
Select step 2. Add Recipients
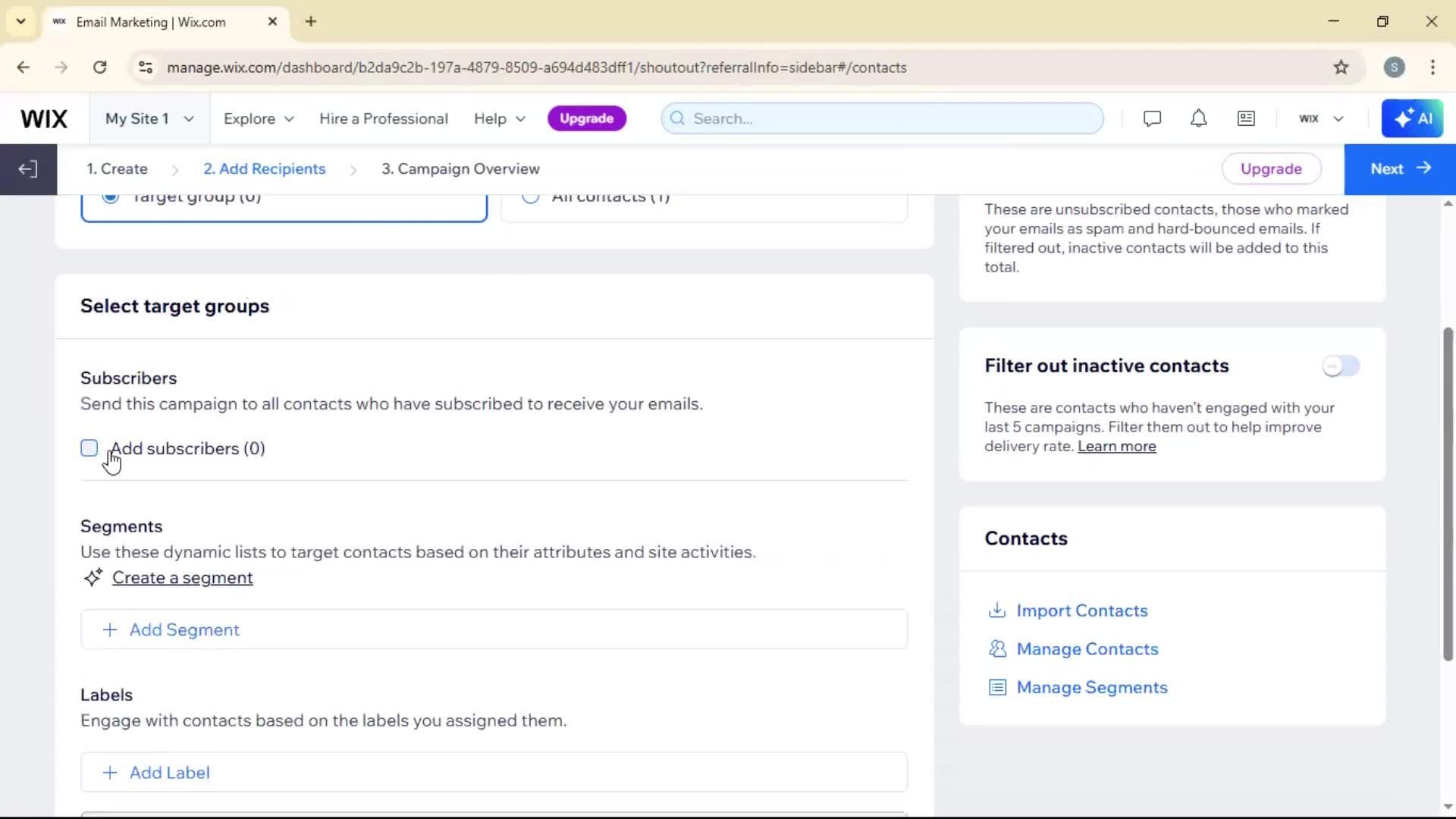pyautogui.click(x=265, y=169)
